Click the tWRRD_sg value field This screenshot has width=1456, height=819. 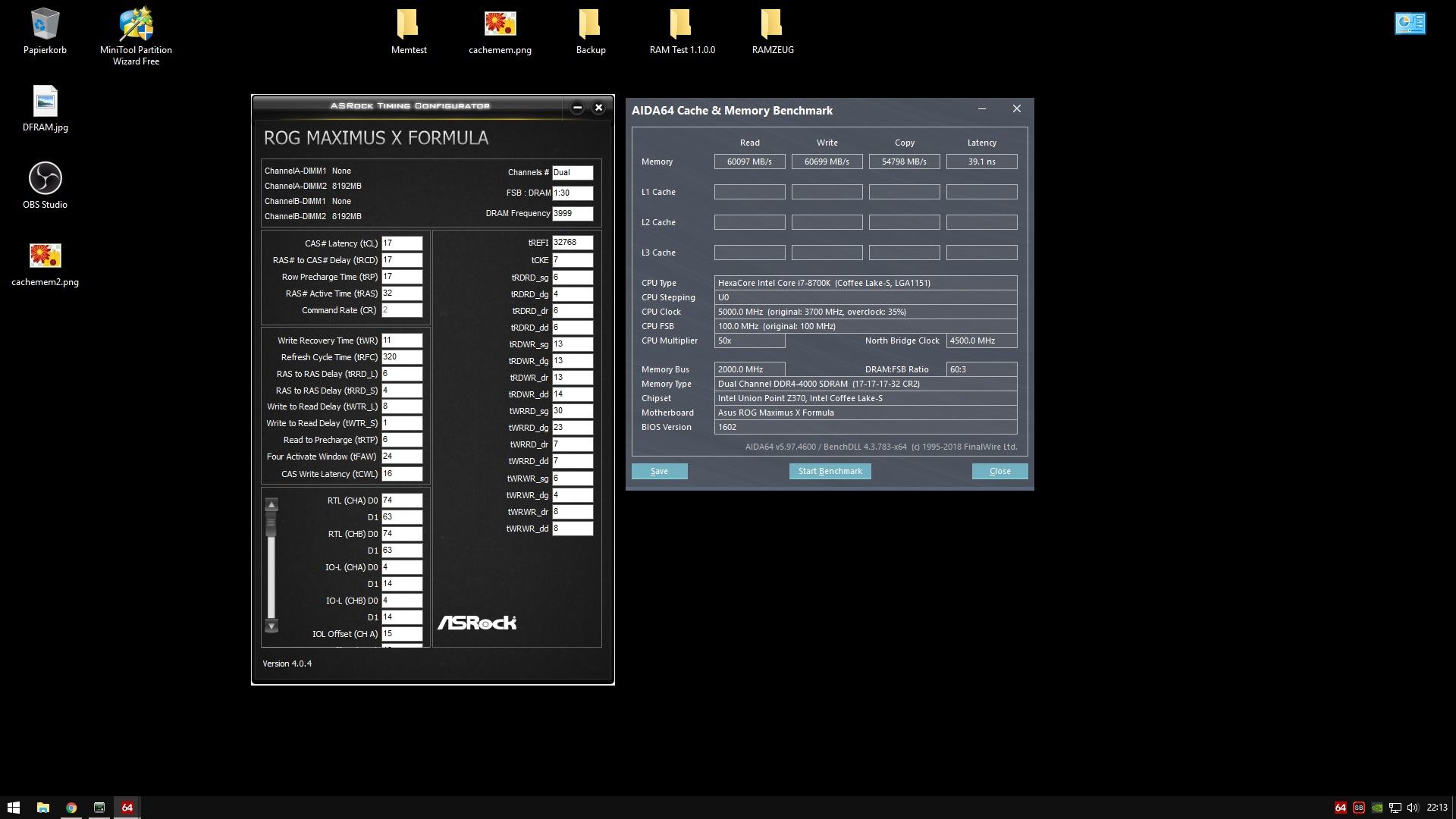point(572,411)
